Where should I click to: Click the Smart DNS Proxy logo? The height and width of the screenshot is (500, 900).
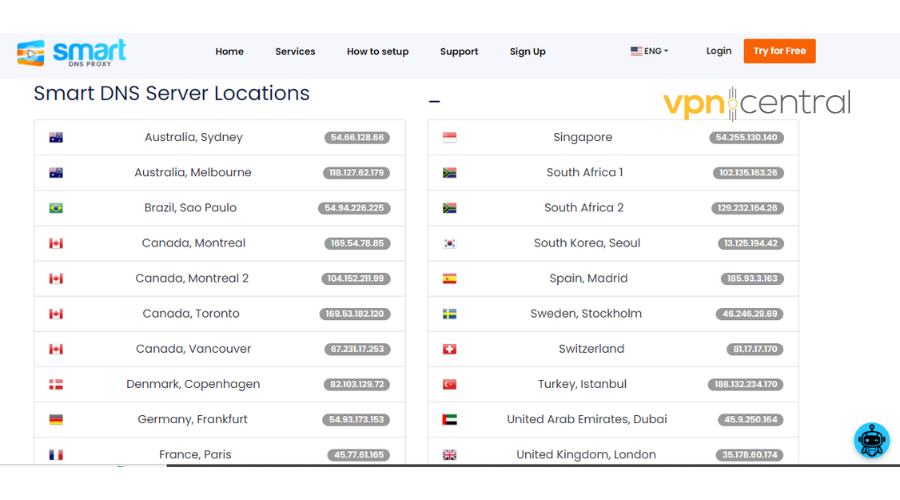(71, 53)
